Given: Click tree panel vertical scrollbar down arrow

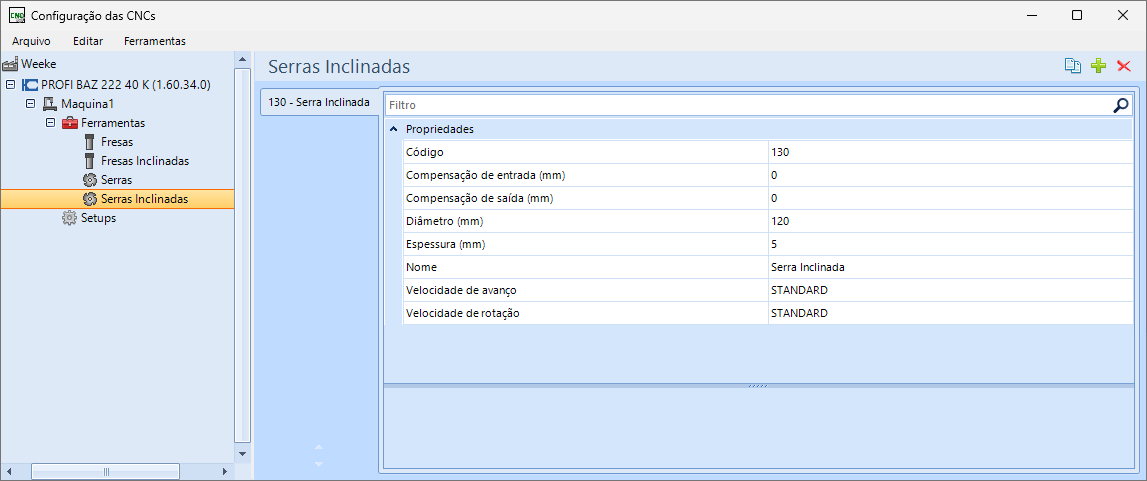Looking at the screenshot, I should coord(242,454).
